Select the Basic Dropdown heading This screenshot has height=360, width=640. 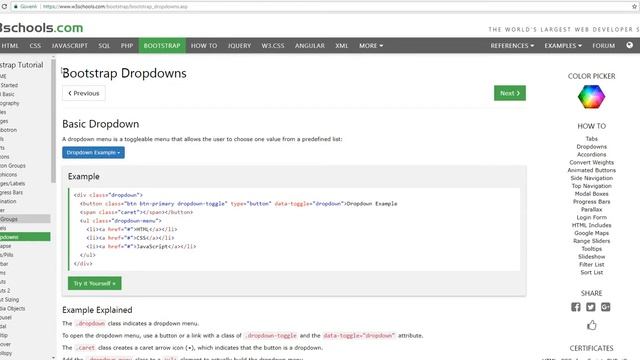[100, 124]
